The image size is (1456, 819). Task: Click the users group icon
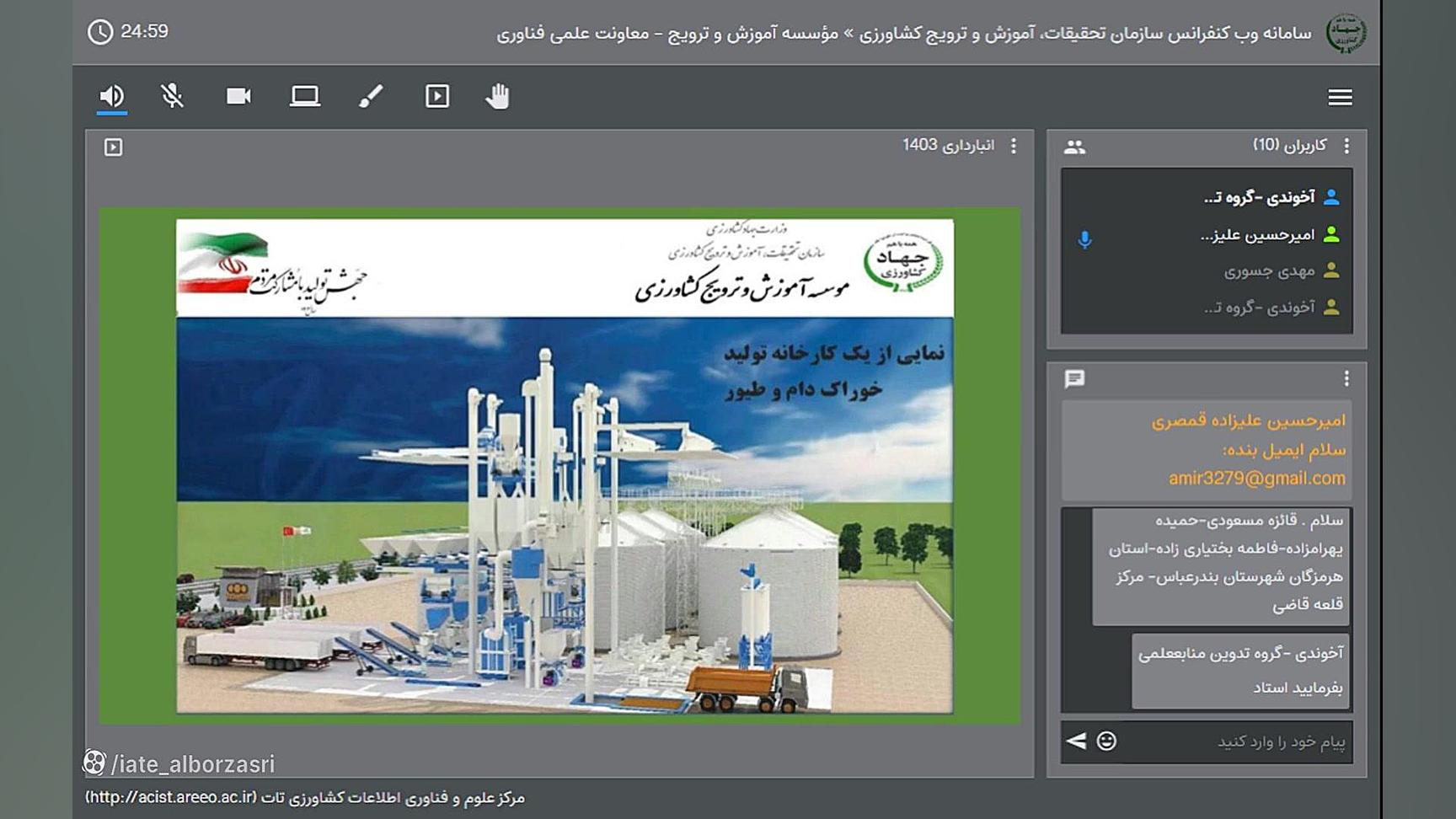pyautogui.click(x=1074, y=147)
